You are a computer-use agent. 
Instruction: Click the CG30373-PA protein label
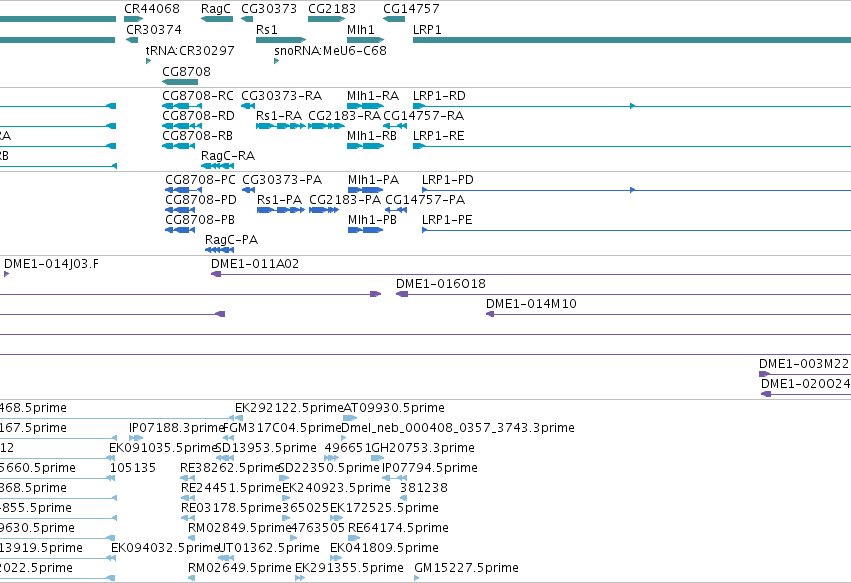pos(282,180)
